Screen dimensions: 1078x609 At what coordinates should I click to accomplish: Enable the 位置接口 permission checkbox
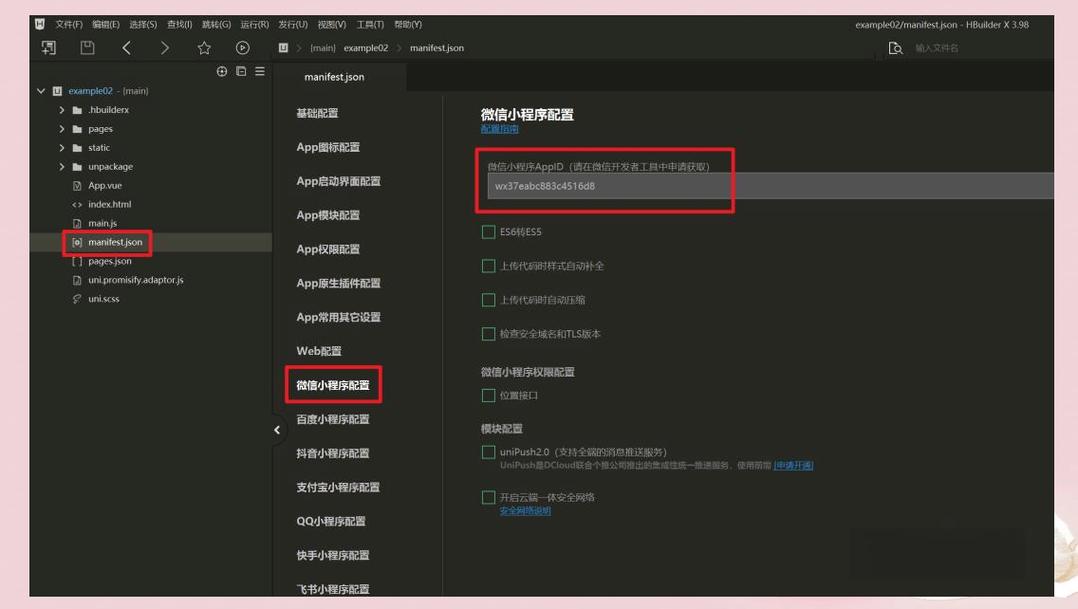click(488, 395)
